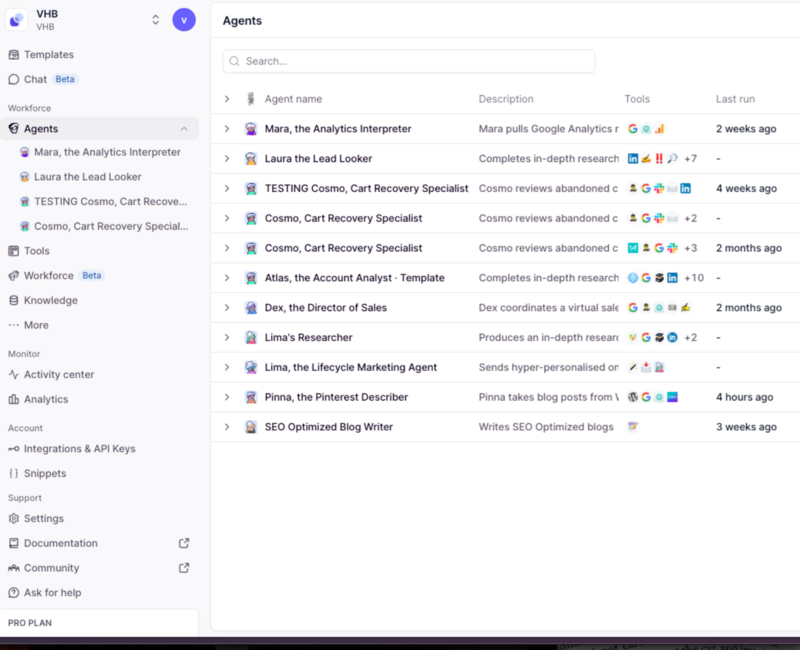Image resolution: width=800 pixels, height=650 pixels.
Task: Click the SEO Optimized Blog Writer avatar icon
Action: coord(251,427)
